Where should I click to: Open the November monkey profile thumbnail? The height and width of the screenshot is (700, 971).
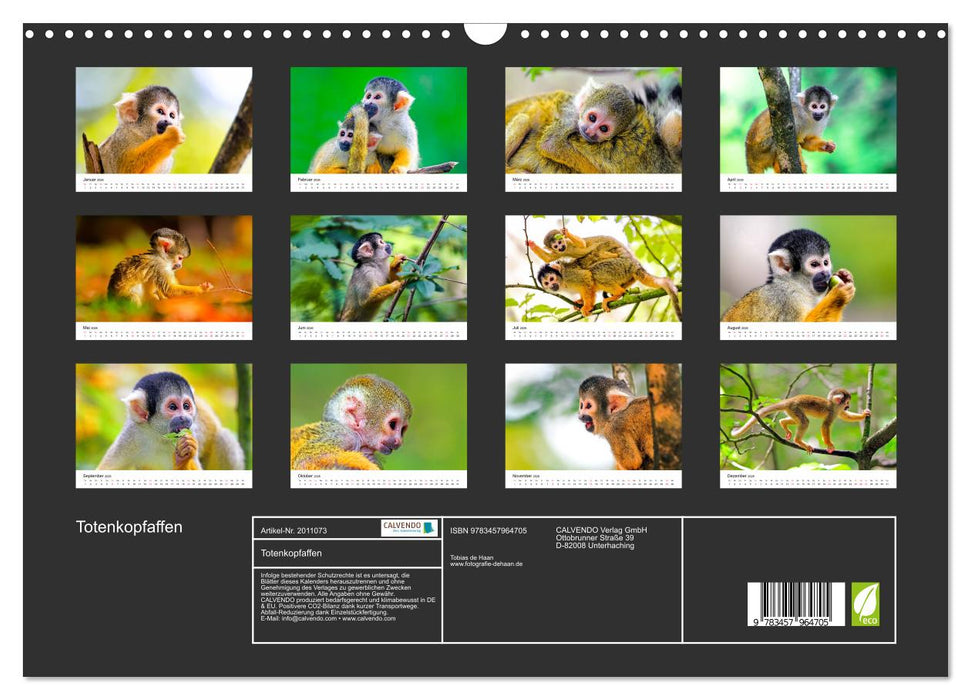click(x=593, y=417)
